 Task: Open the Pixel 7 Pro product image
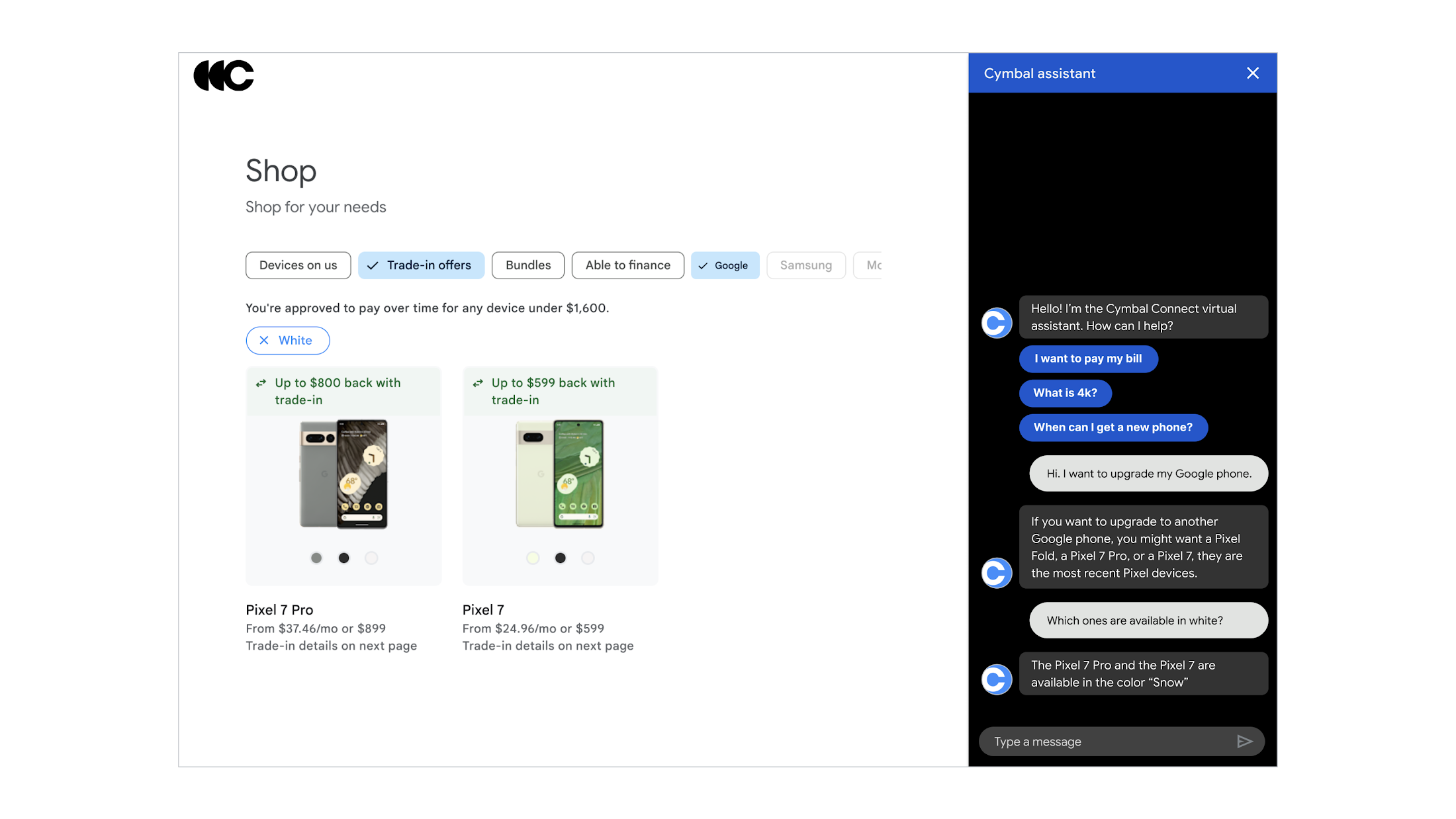pos(343,474)
